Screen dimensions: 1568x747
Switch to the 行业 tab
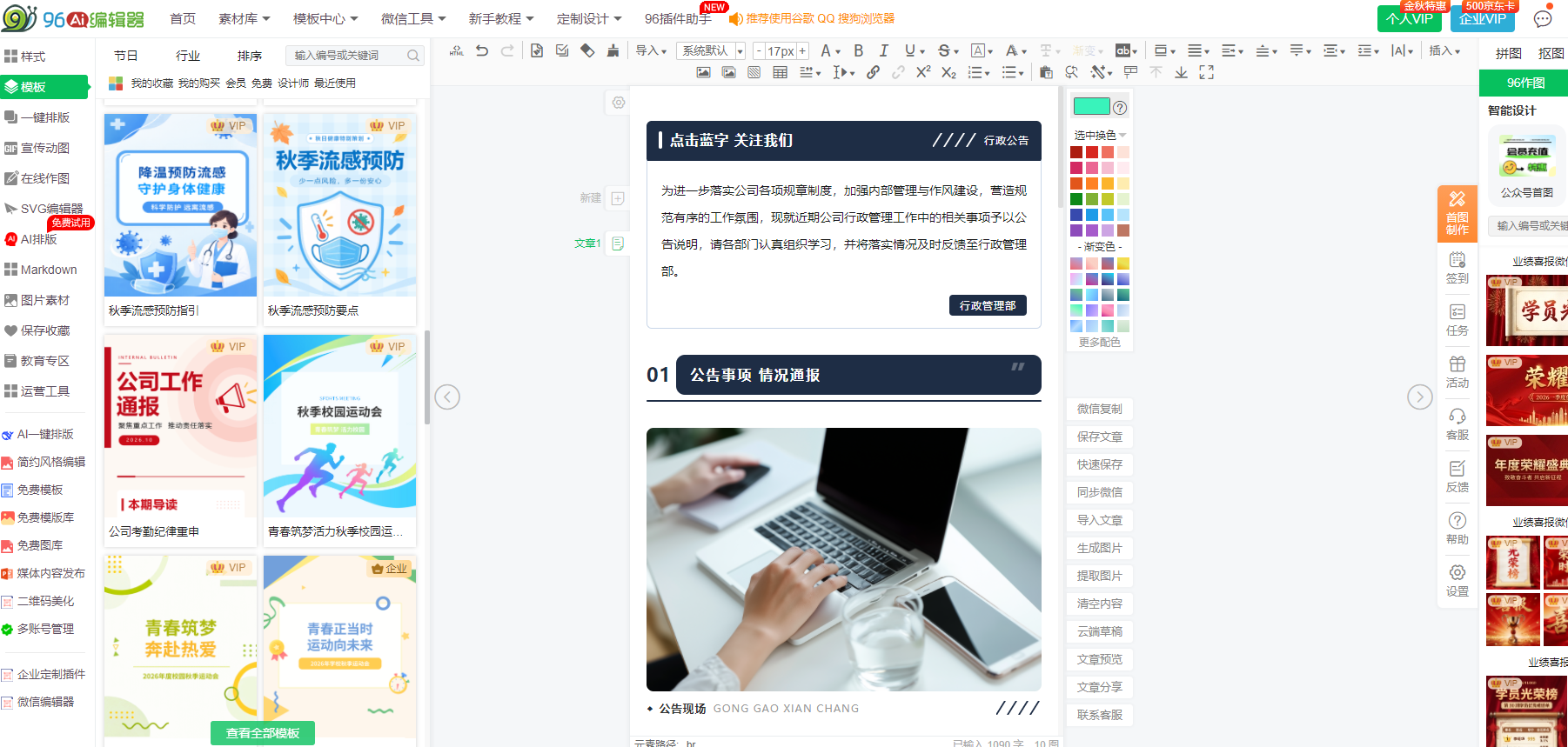pyautogui.click(x=188, y=56)
